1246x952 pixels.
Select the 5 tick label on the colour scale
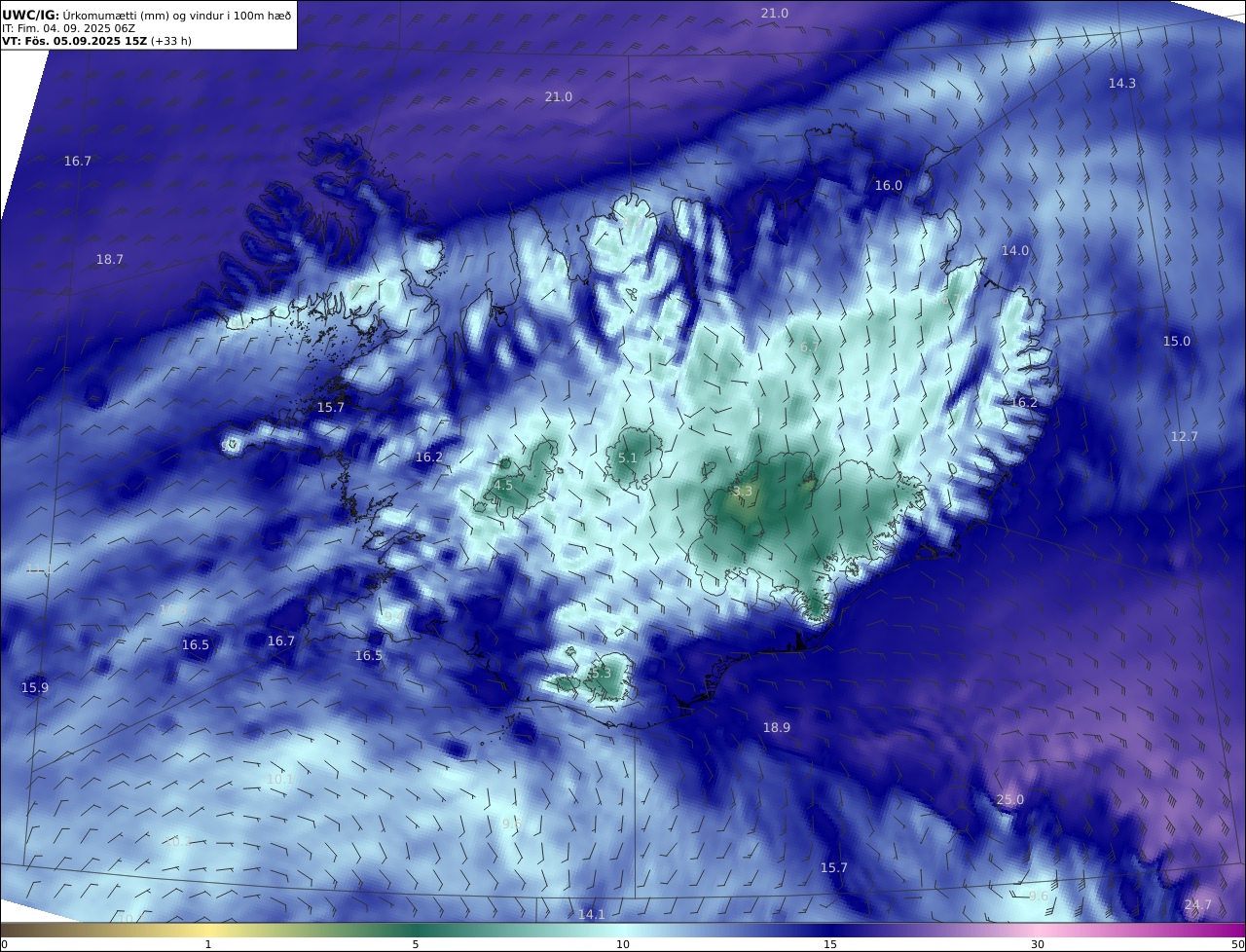416,944
